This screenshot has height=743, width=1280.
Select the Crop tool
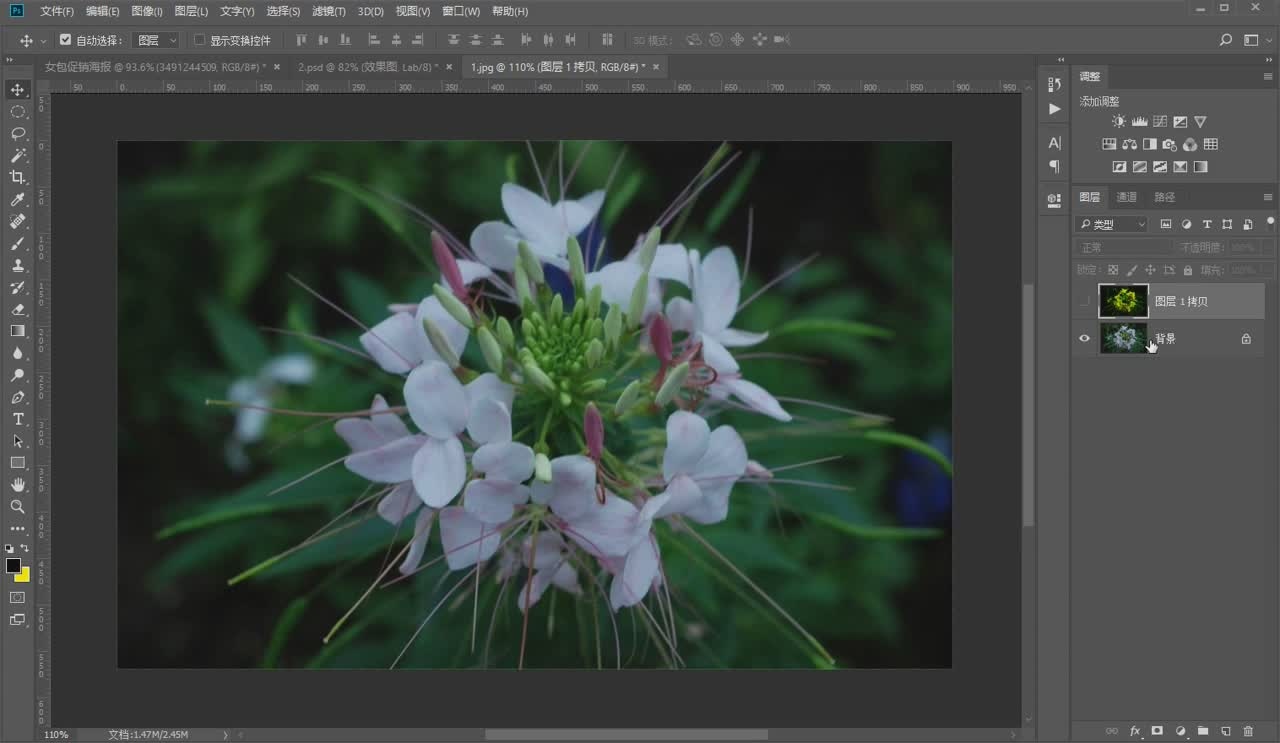pyautogui.click(x=18, y=178)
